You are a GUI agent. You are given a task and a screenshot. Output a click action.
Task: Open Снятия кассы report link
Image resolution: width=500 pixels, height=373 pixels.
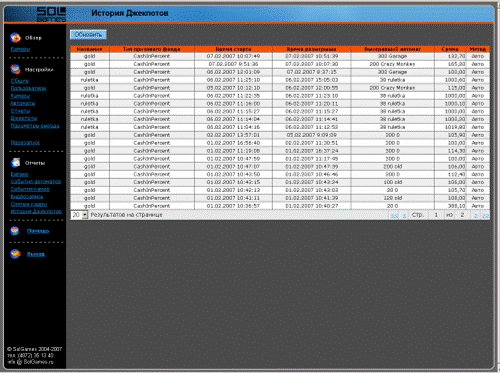(x=29, y=204)
